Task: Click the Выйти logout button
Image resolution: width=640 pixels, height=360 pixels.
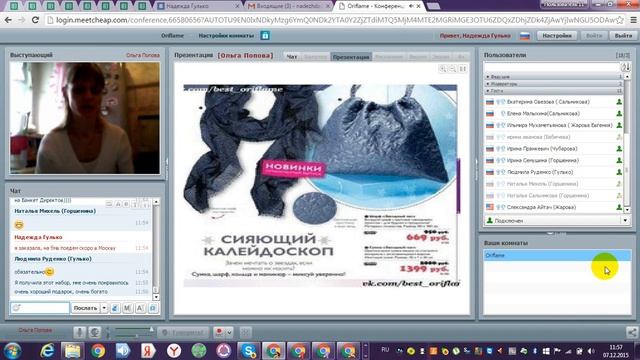Action: 623,36
